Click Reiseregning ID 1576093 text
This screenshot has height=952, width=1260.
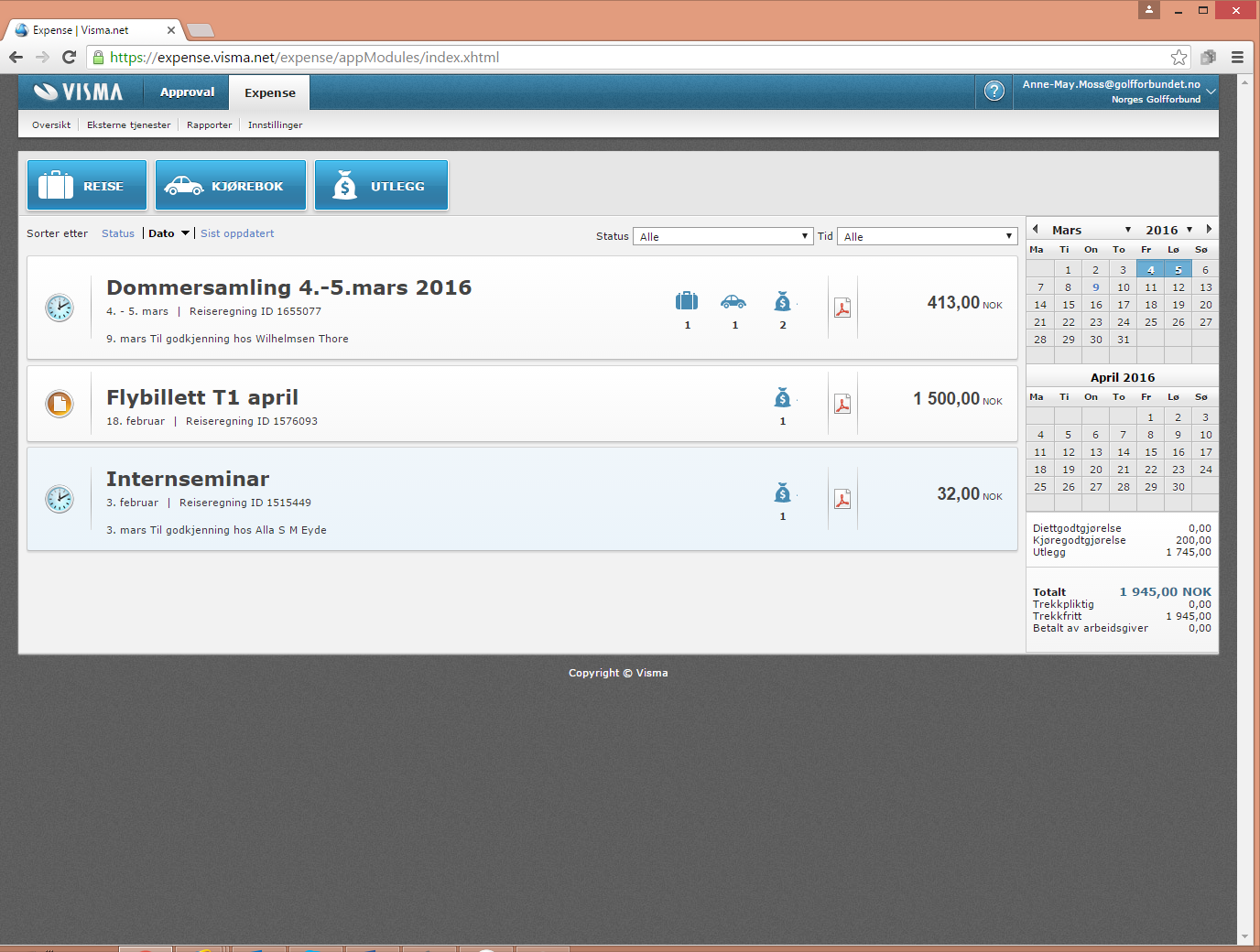[252, 421]
